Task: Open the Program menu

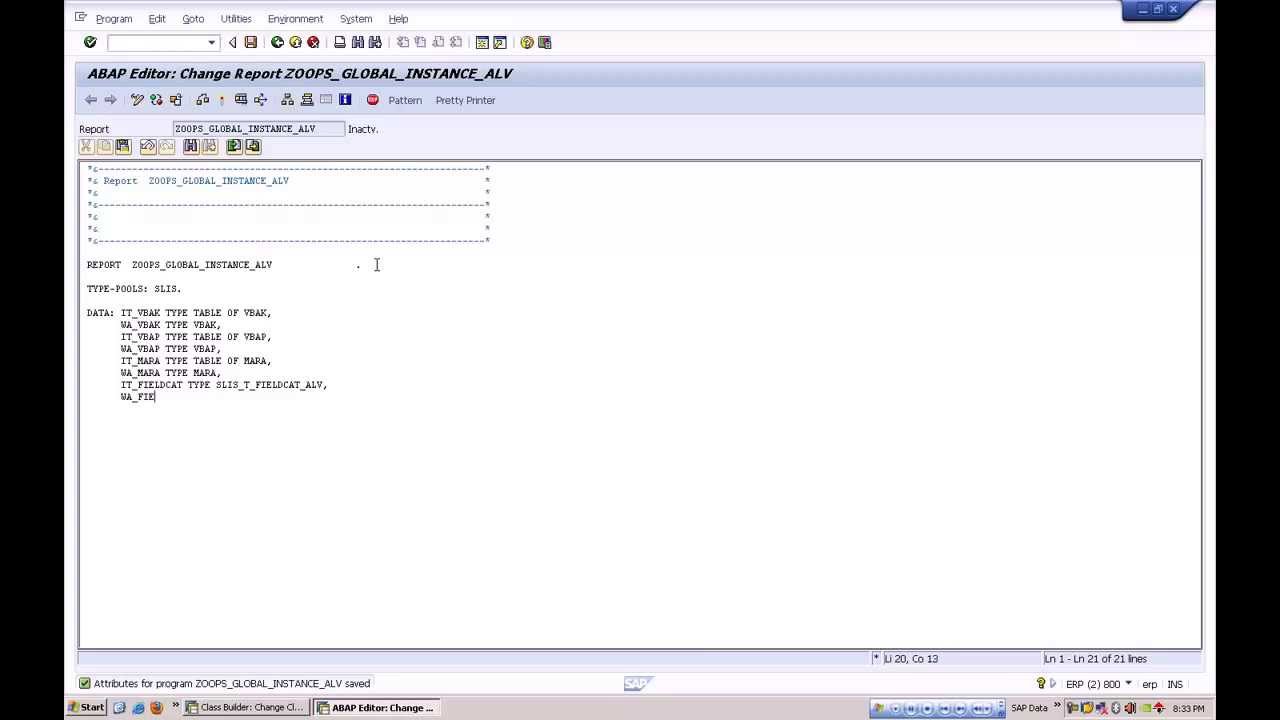Action: (x=114, y=19)
